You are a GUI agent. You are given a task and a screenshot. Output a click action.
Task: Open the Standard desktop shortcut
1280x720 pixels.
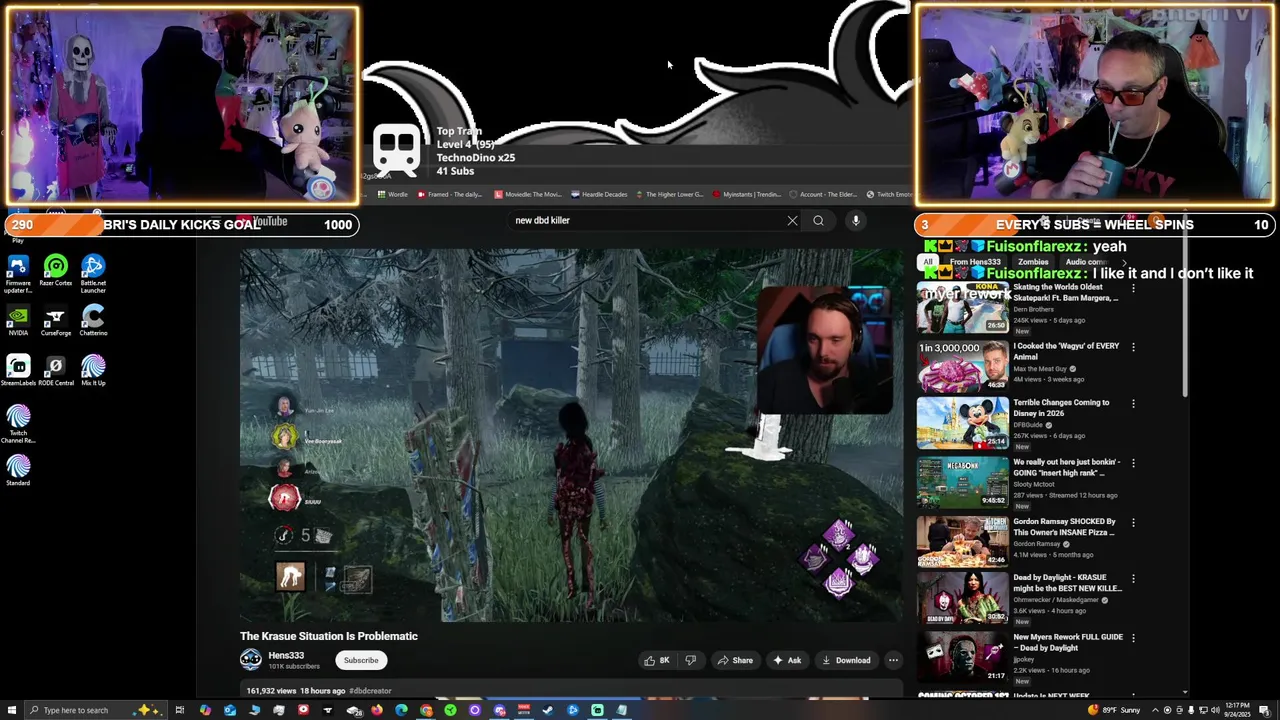pyautogui.click(x=18, y=471)
